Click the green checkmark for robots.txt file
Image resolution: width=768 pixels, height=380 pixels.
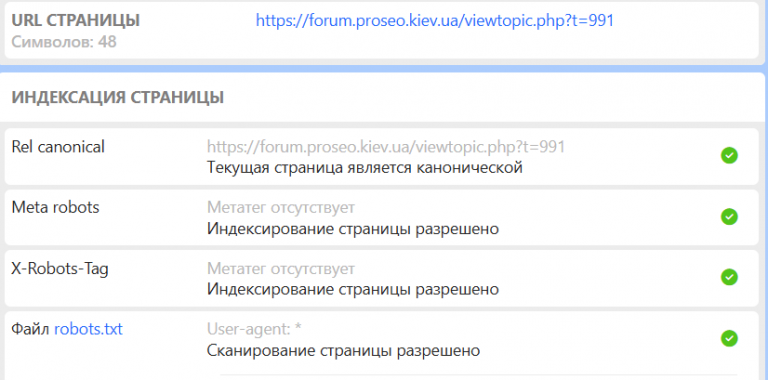[x=729, y=338]
